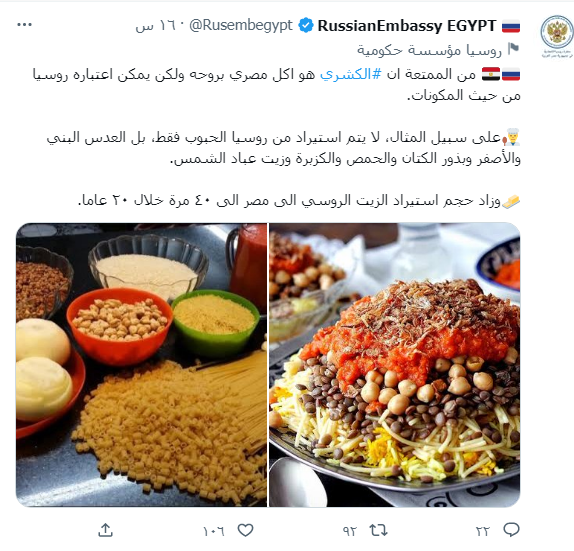Open the الكشري hashtag
The image size is (574, 551).
point(351,74)
